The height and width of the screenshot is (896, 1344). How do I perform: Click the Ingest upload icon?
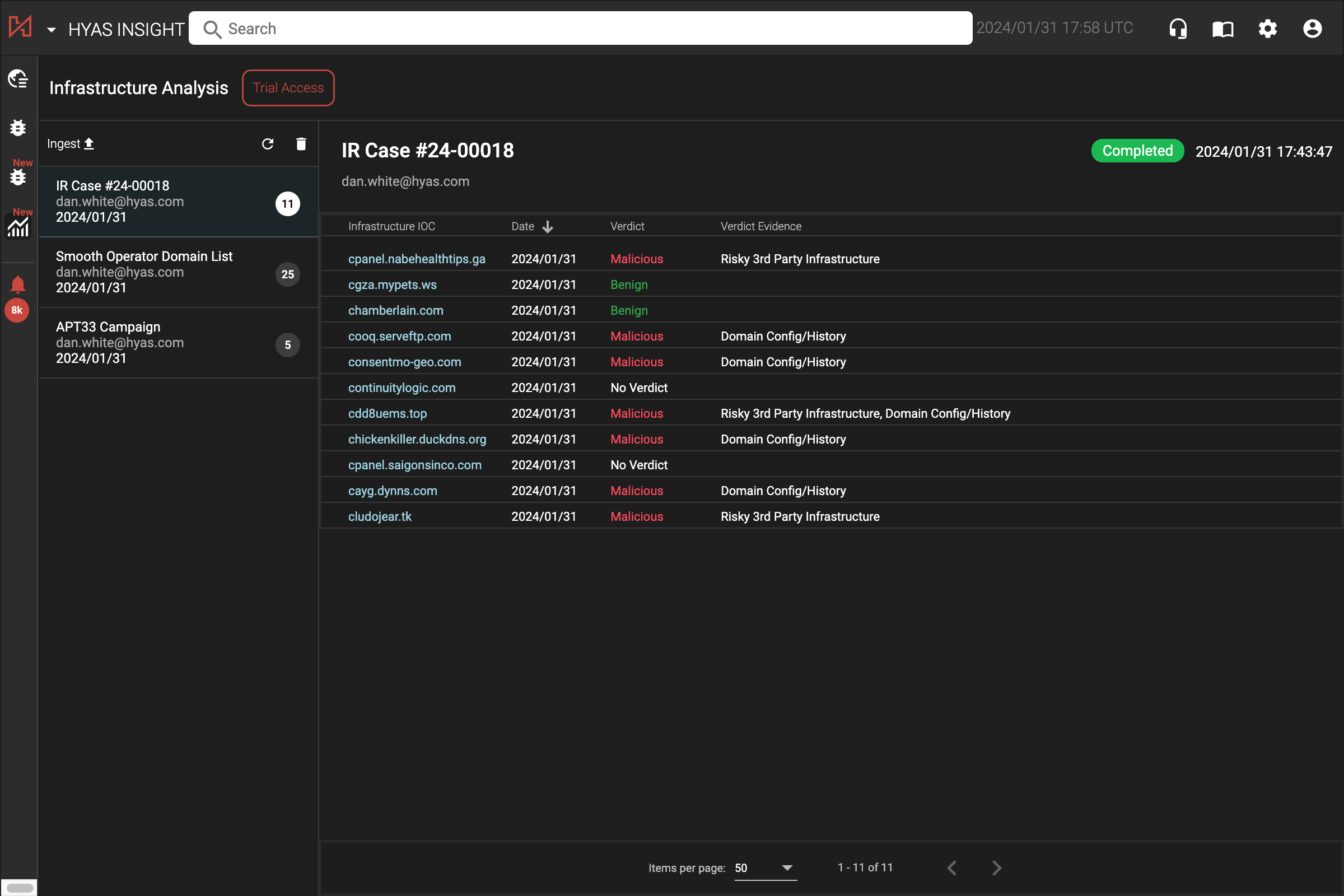click(88, 143)
